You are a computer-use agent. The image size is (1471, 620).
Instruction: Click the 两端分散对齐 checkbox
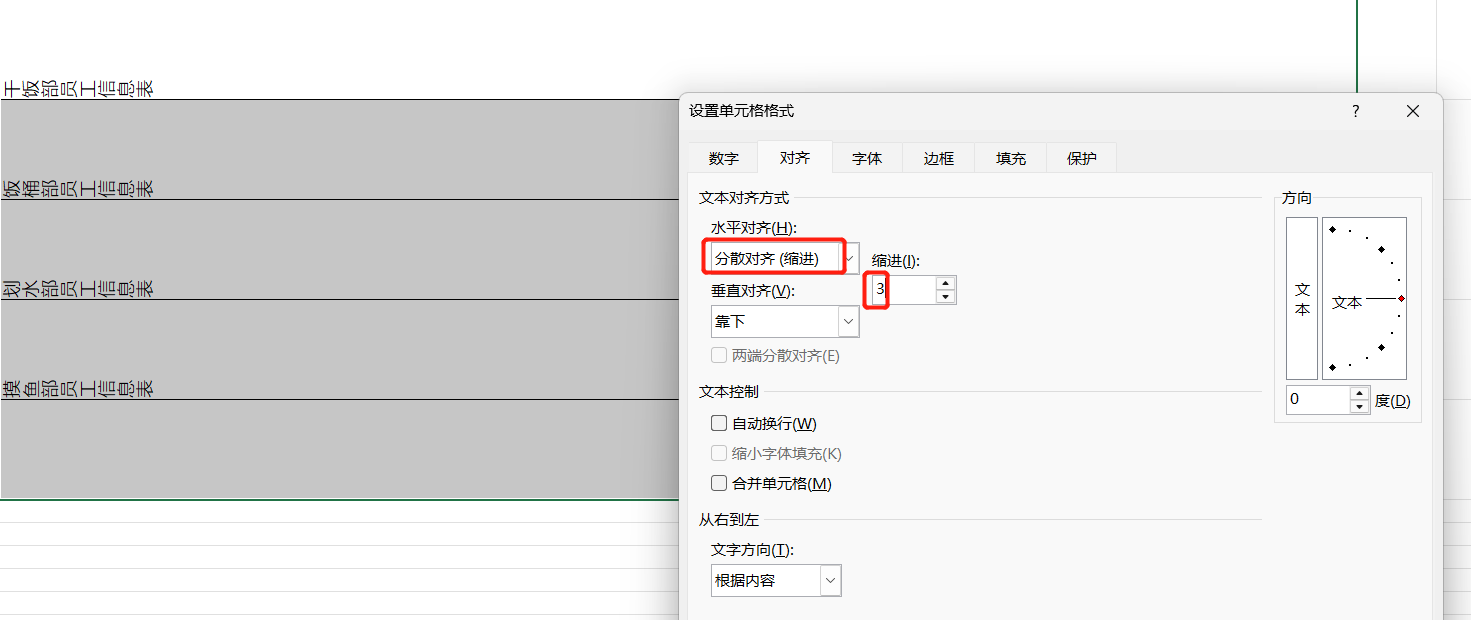pos(719,356)
